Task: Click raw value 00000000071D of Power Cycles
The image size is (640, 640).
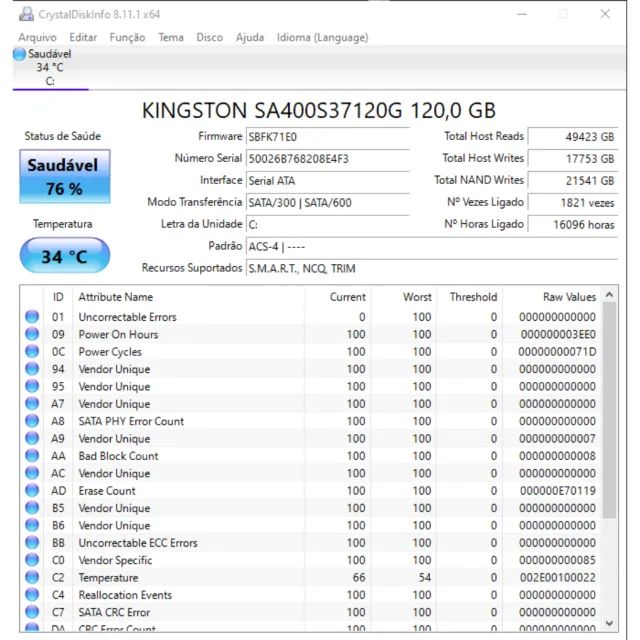Action: 557,351
